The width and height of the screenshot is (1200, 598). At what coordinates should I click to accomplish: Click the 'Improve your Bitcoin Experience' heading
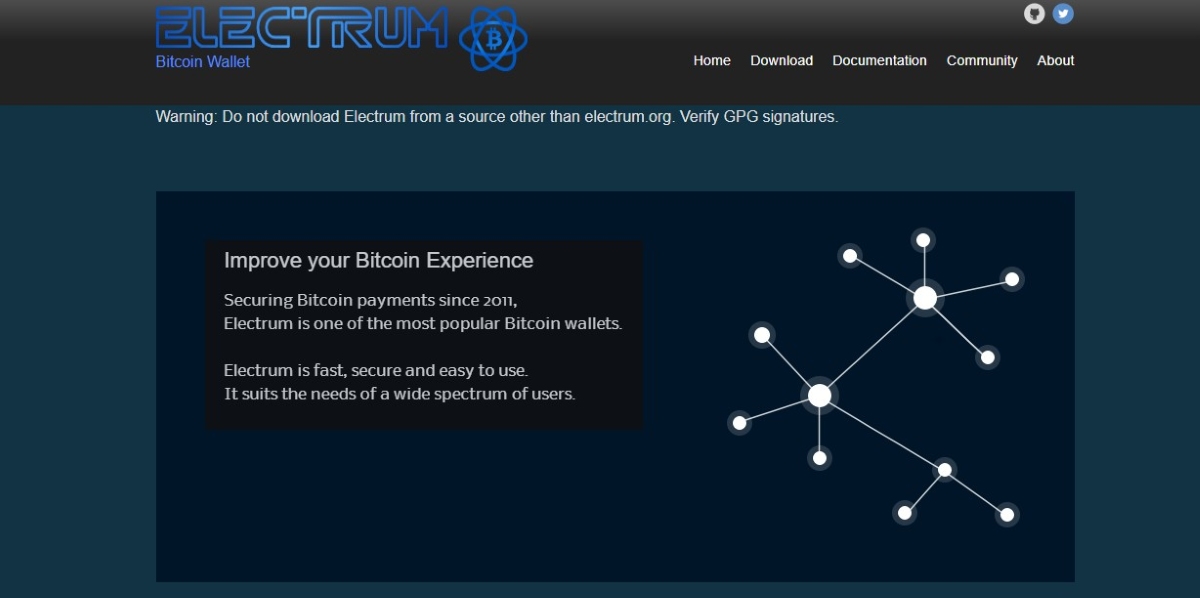[x=379, y=261]
